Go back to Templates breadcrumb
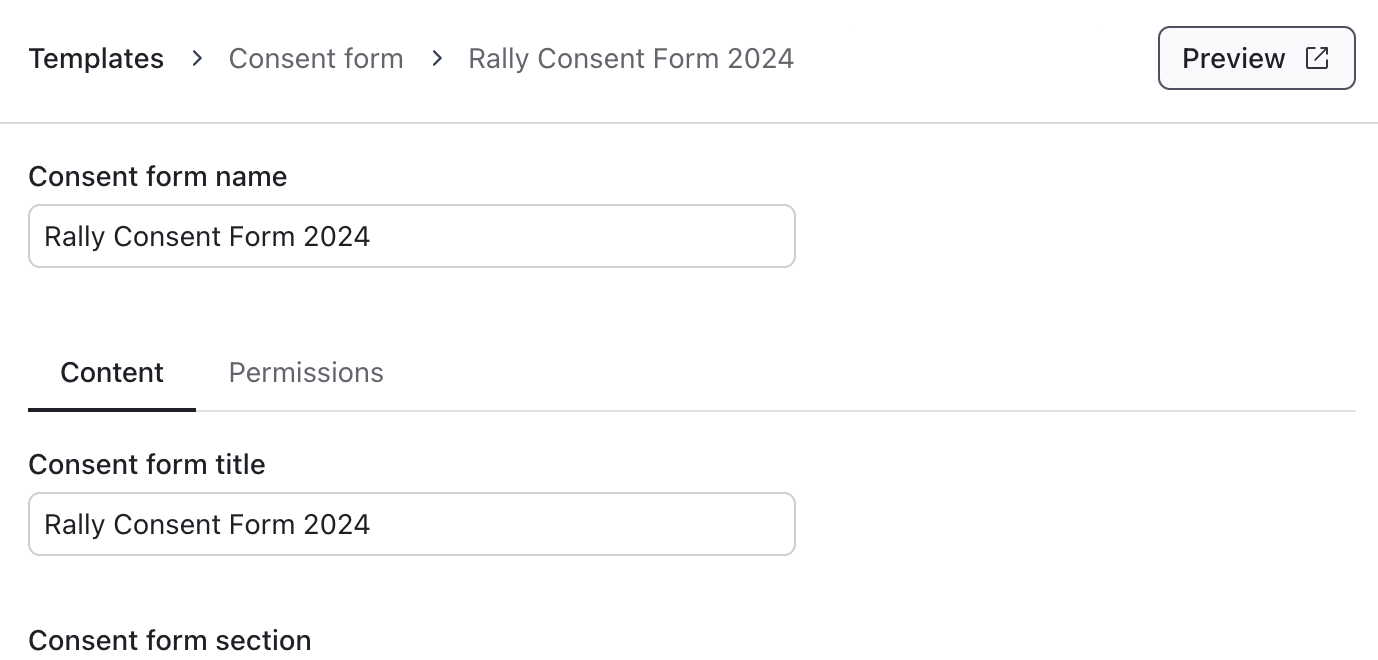Viewport: 1378px width, 660px height. pyautogui.click(x=96, y=59)
